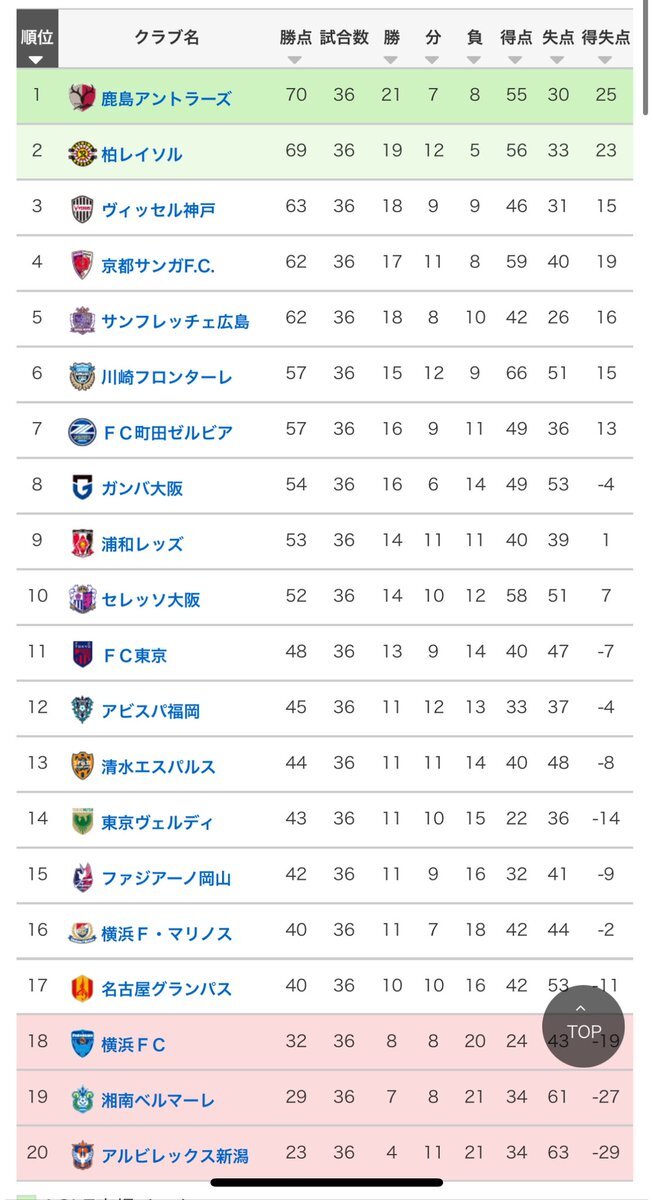Click the sort arrow under 得失点 column
Image resolution: width=653 pixels, height=1200 pixels.
coord(603,59)
